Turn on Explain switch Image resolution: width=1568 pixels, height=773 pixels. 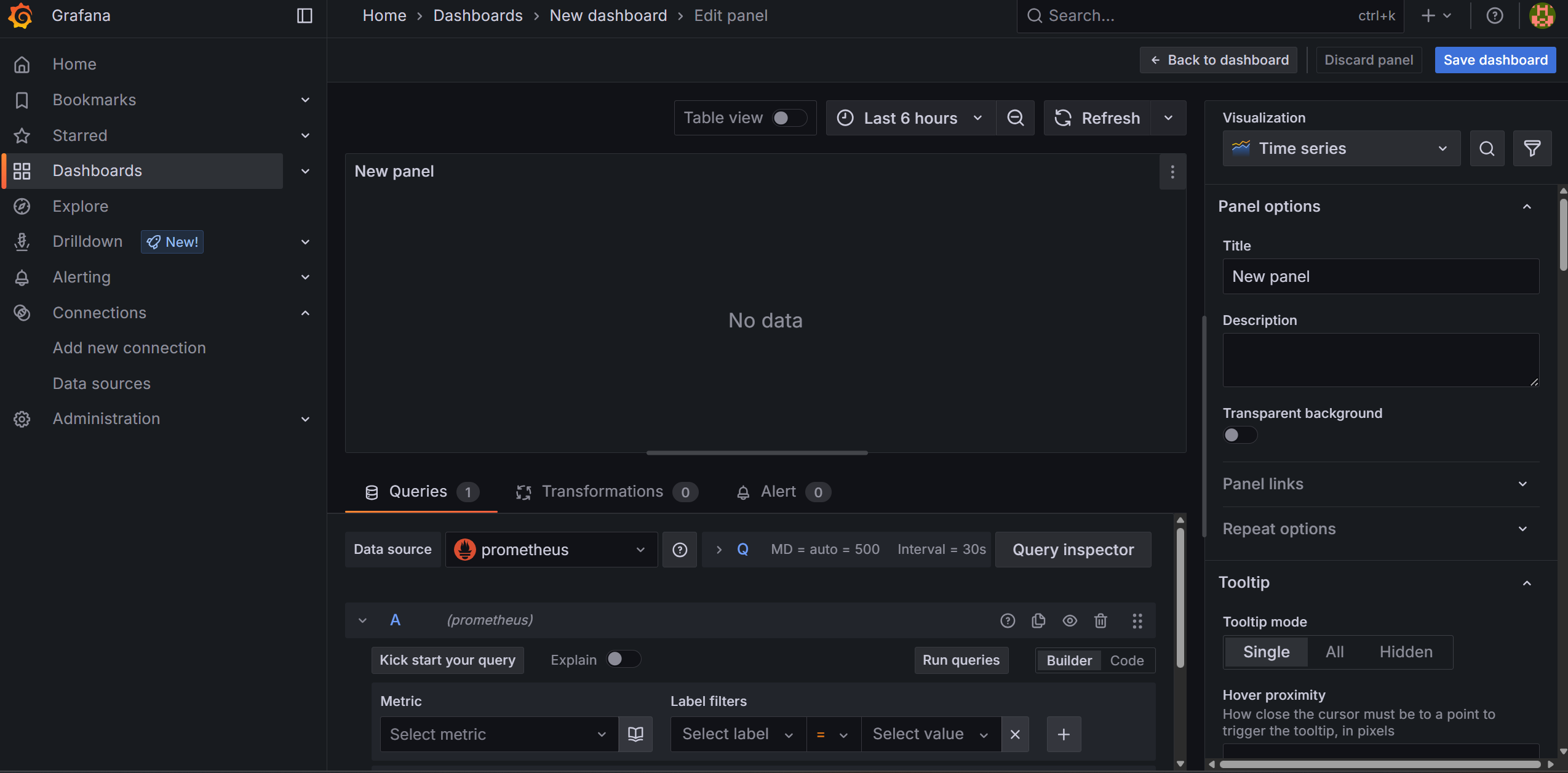click(x=623, y=659)
